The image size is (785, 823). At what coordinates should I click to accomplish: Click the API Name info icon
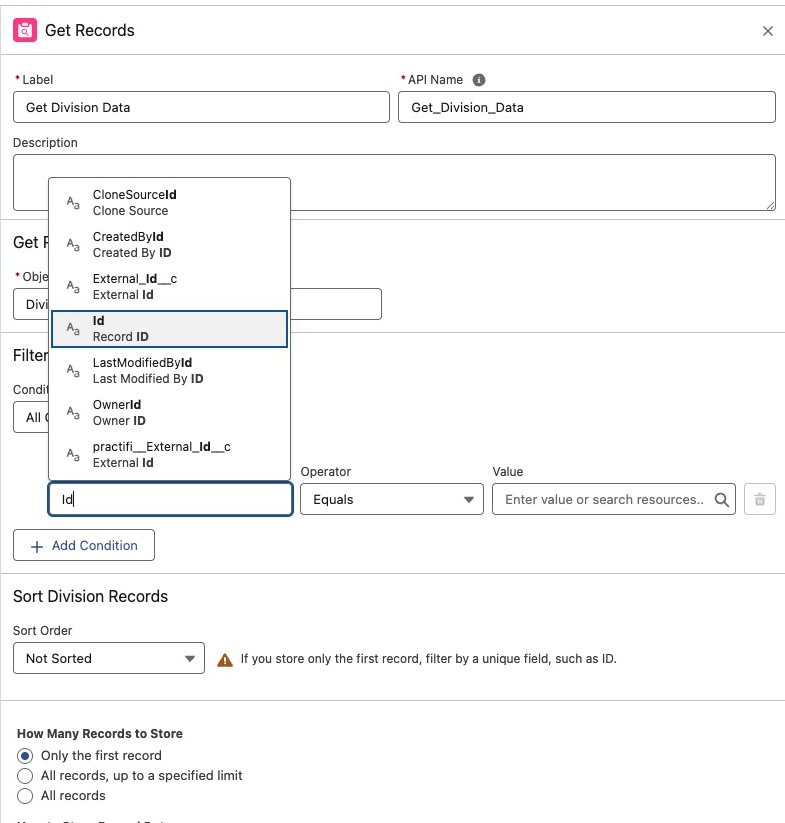pos(479,80)
